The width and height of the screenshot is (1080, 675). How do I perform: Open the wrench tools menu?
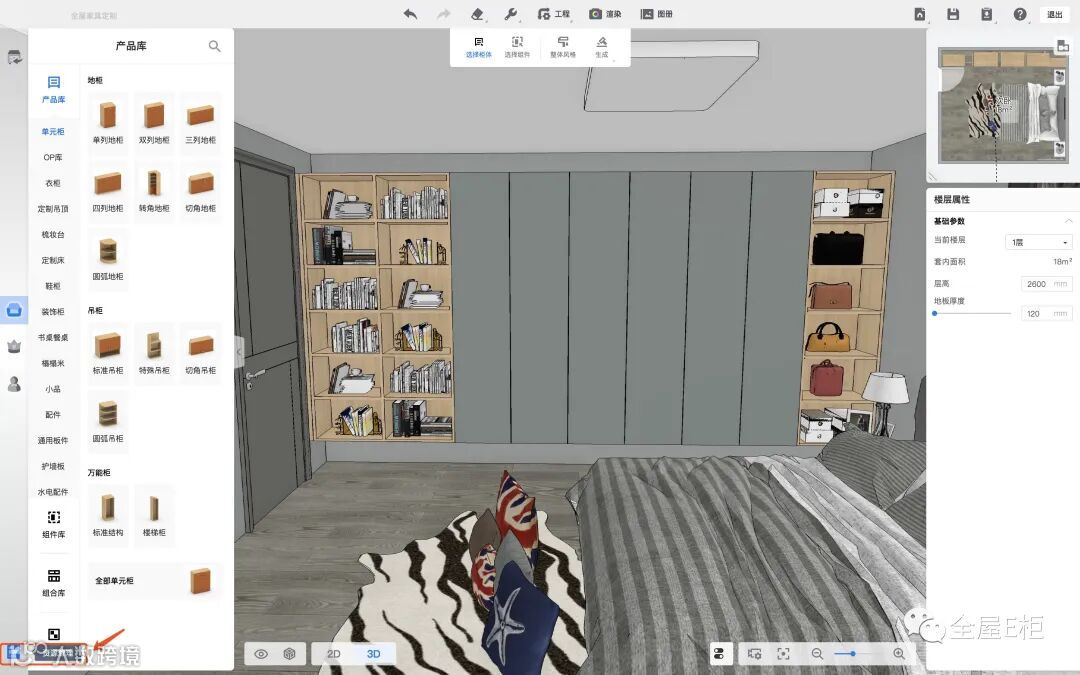pyautogui.click(x=510, y=14)
